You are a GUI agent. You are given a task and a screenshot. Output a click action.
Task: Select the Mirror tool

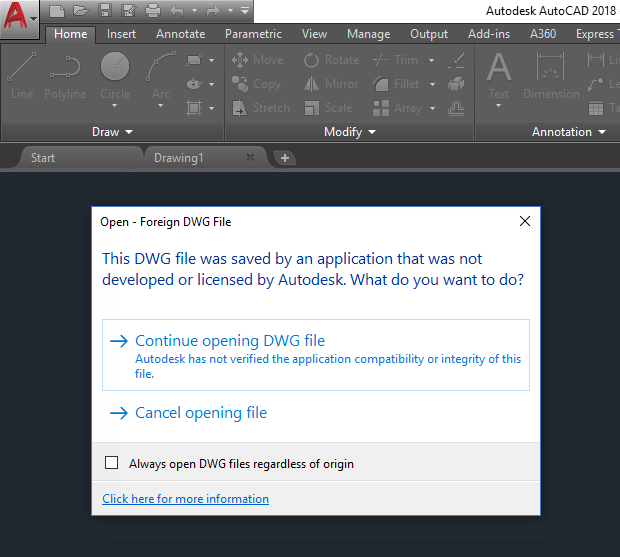[331, 84]
